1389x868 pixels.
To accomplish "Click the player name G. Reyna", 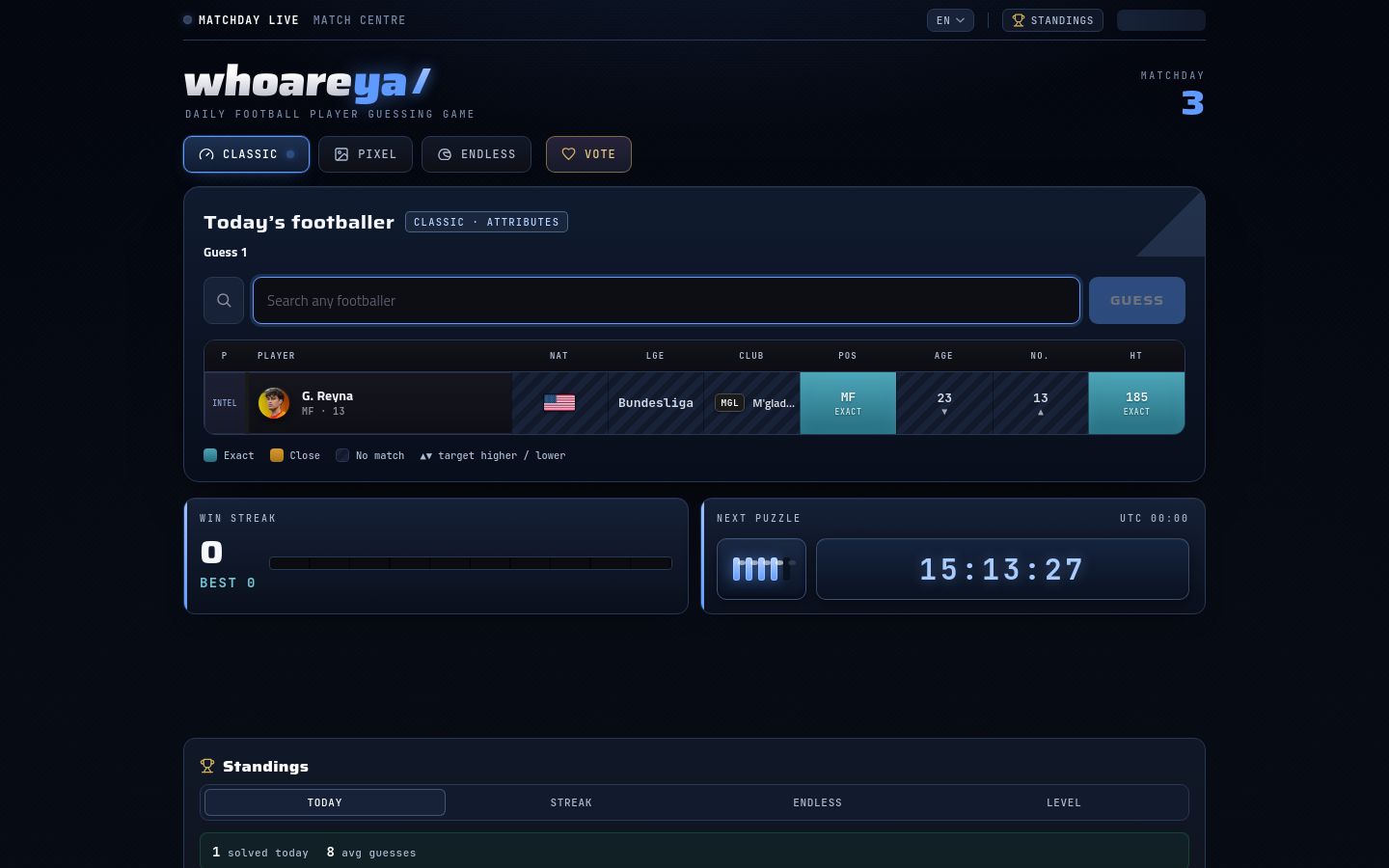I will [327, 396].
